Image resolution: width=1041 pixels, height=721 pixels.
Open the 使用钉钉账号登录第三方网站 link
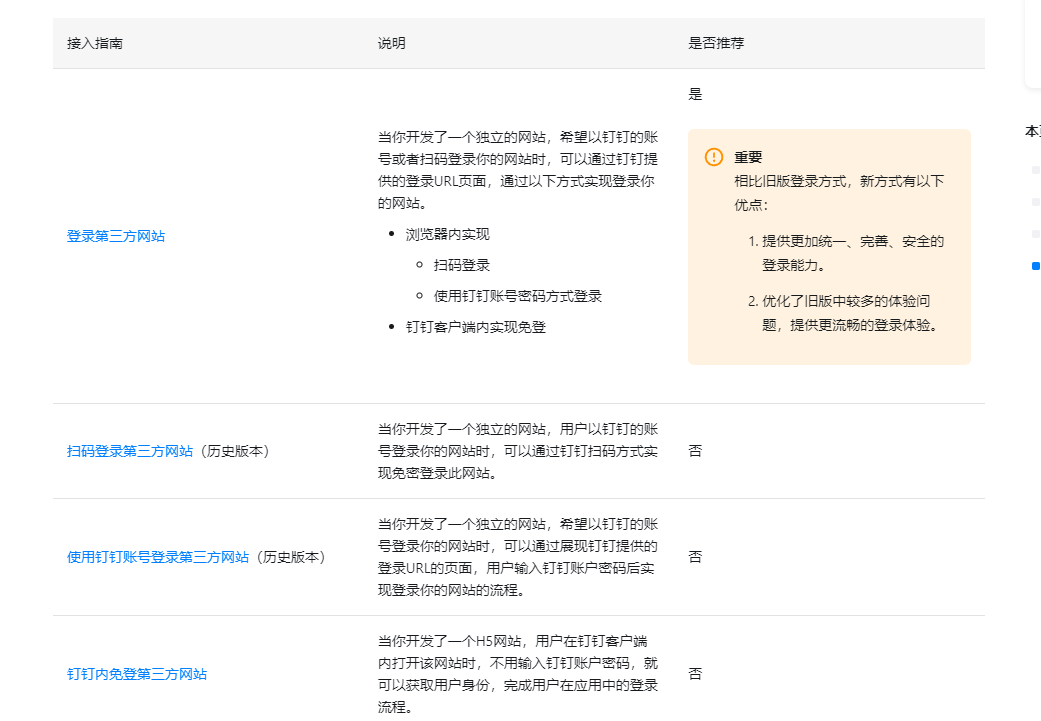click(158, 557)
